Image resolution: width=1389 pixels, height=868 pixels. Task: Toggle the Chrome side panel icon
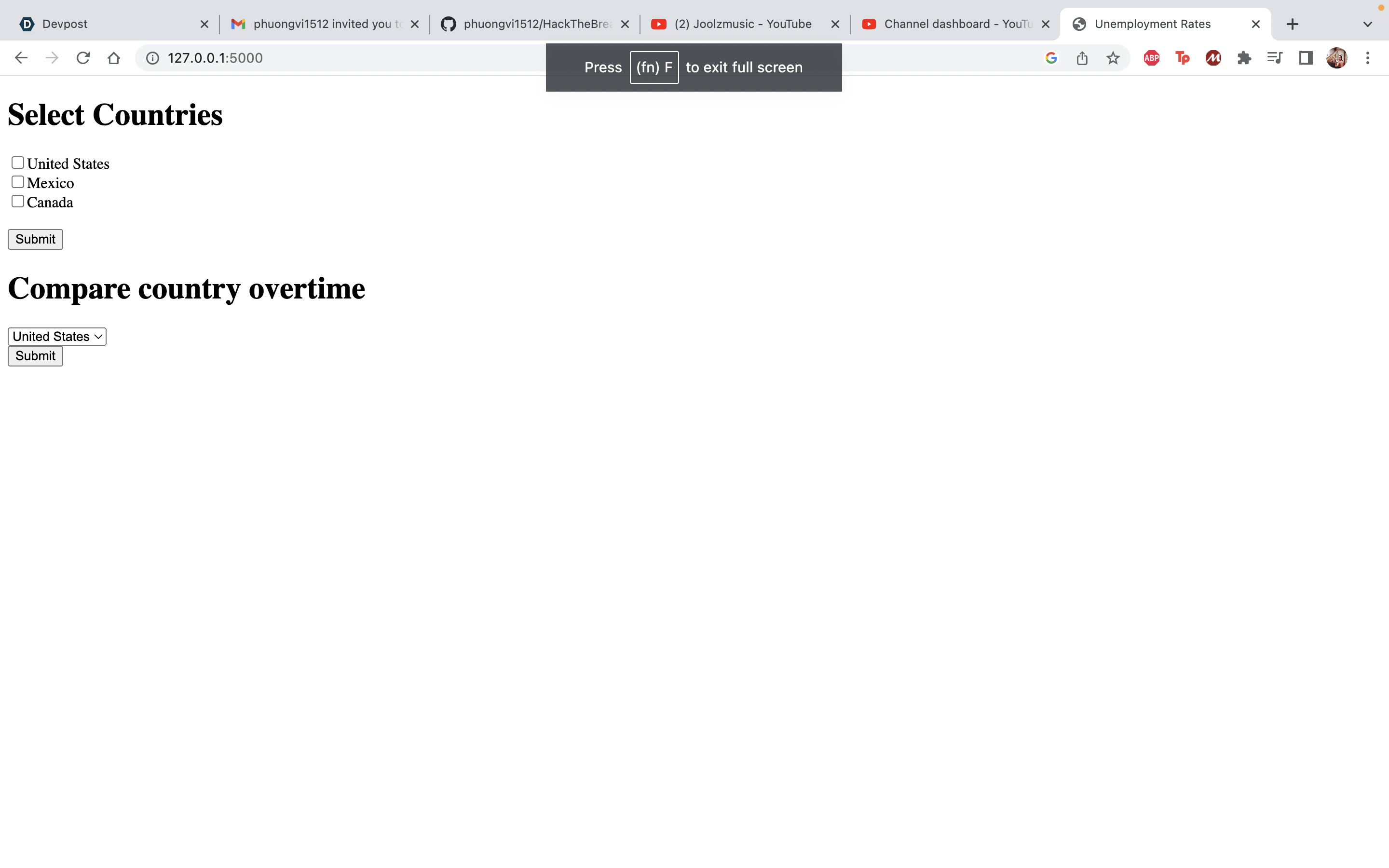[x=1306, y=58]
